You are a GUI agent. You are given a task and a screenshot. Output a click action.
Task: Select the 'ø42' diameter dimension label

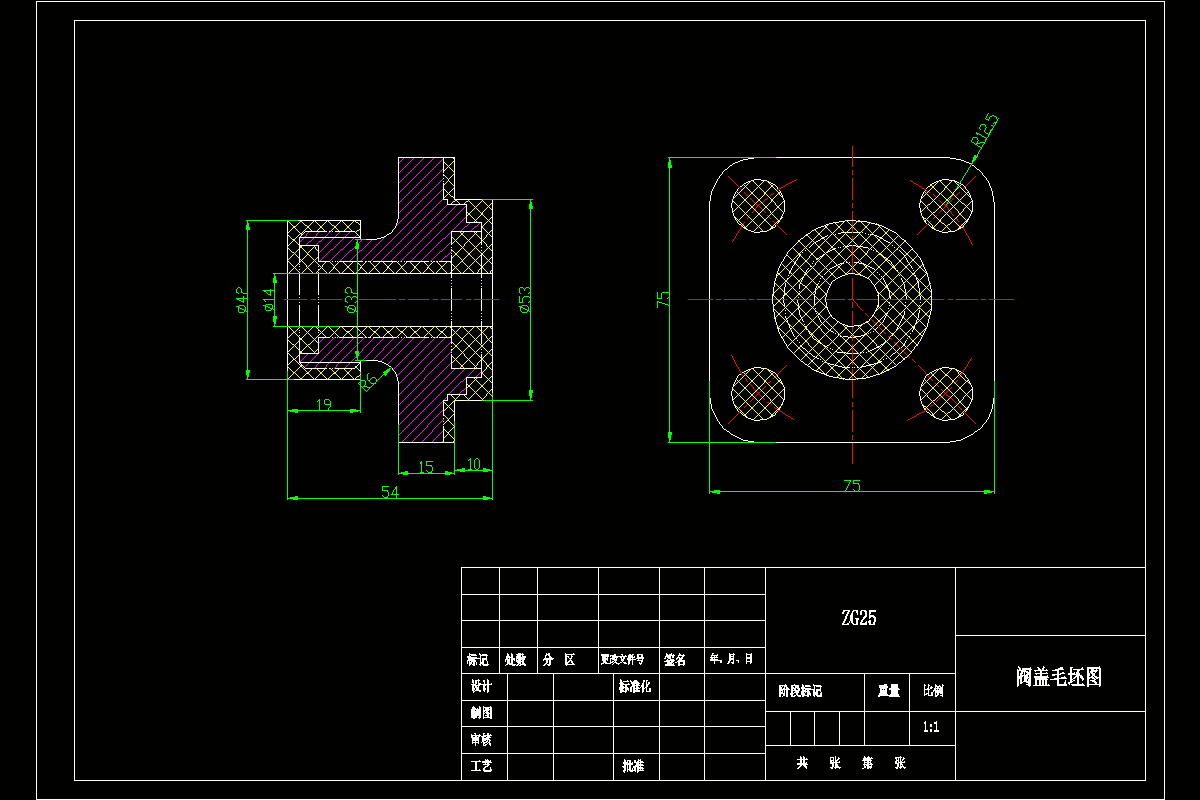click(x=242, y=300)
